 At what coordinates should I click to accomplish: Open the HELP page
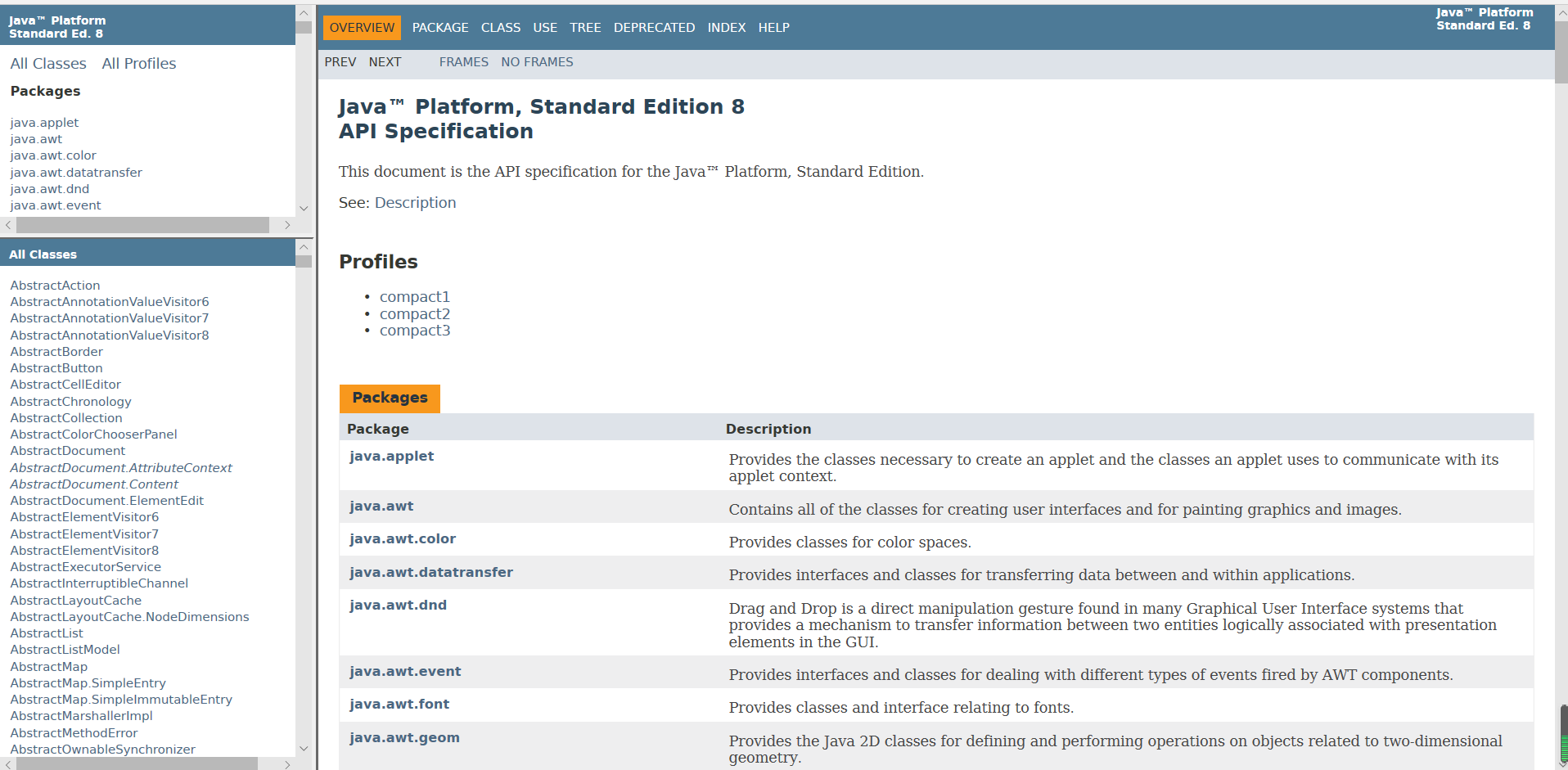point(774,28)
